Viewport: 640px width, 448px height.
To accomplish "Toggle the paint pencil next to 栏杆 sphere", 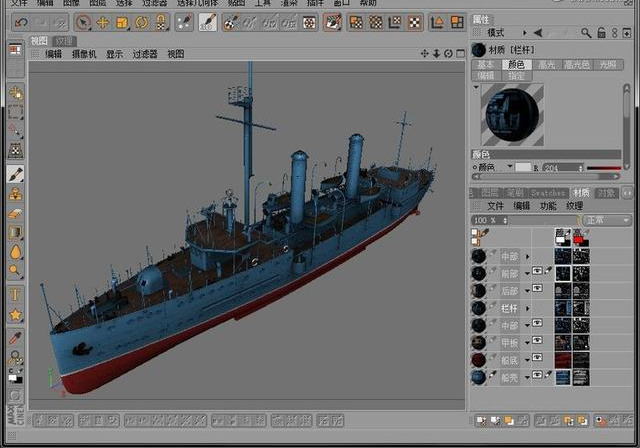I will pyautogui.click(x=493, y=305).
